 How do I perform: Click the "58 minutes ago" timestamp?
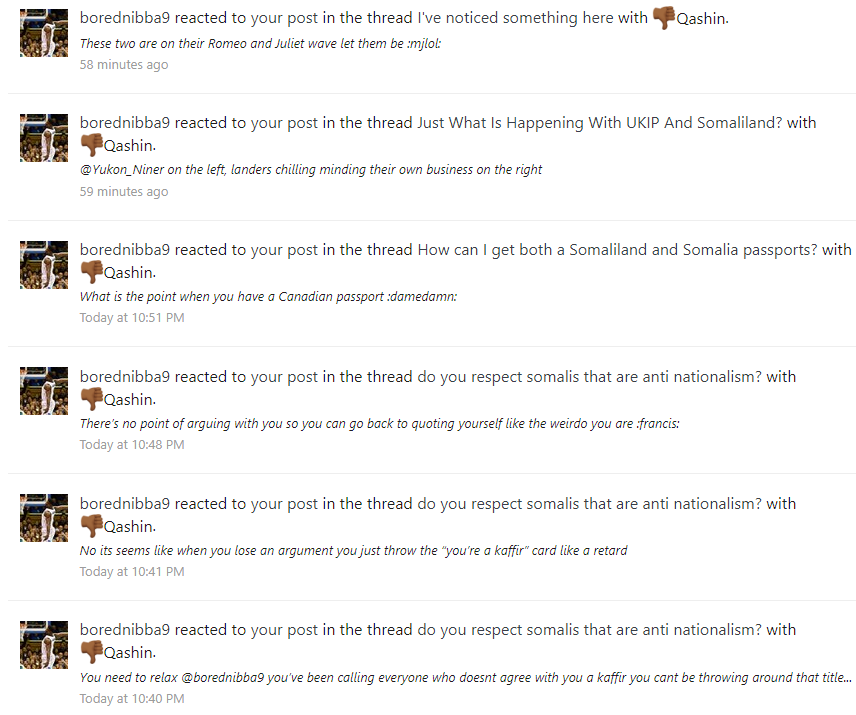(x=124, y=65)
